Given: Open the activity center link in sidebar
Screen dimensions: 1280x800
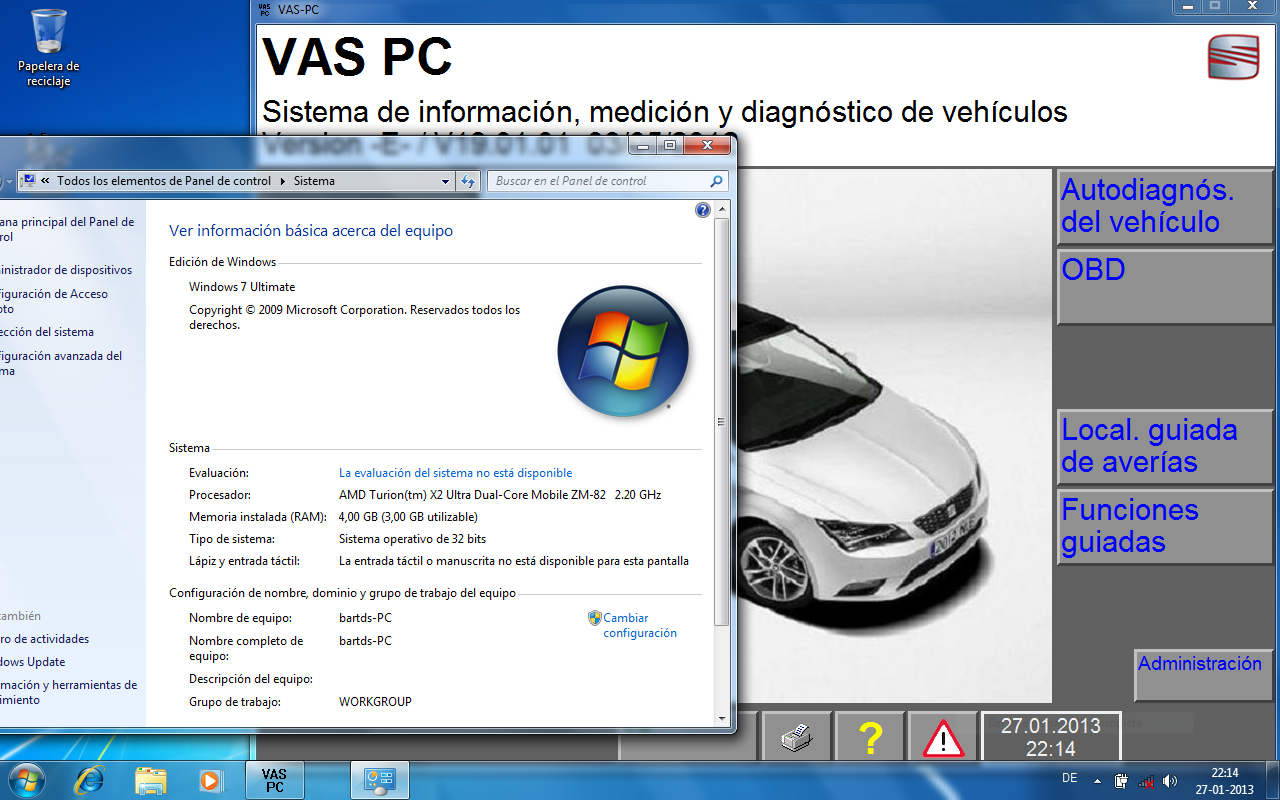Looking at the screenshot, I should coord(45,639).
